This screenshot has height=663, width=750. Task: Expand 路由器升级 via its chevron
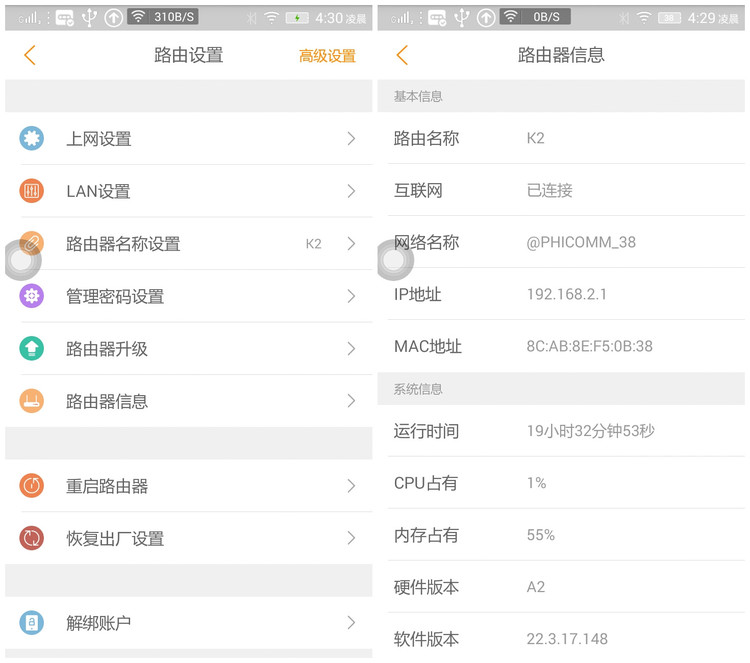[352, 348]
